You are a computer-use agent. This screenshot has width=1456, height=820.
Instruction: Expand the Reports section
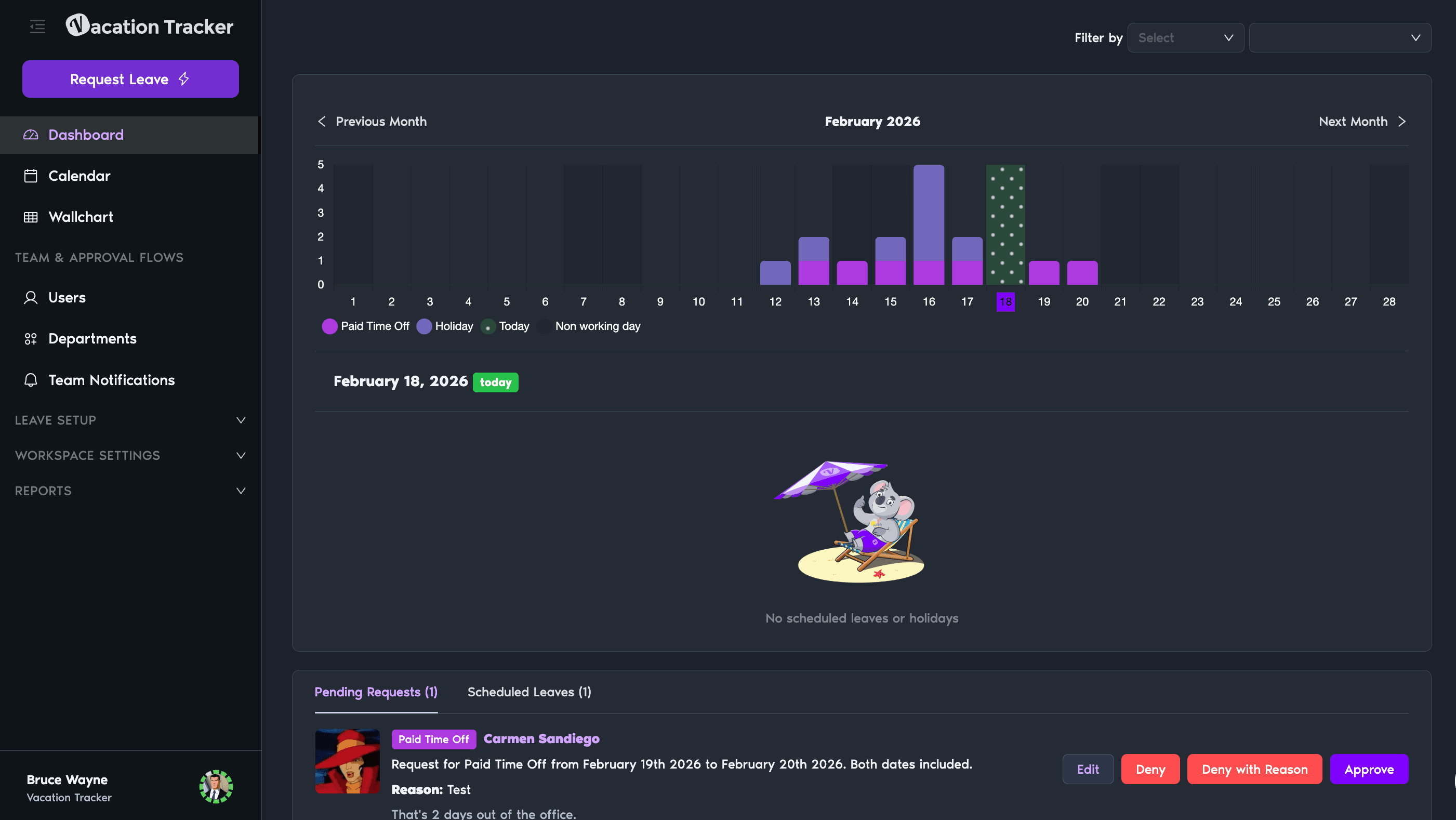click(241, 491)
